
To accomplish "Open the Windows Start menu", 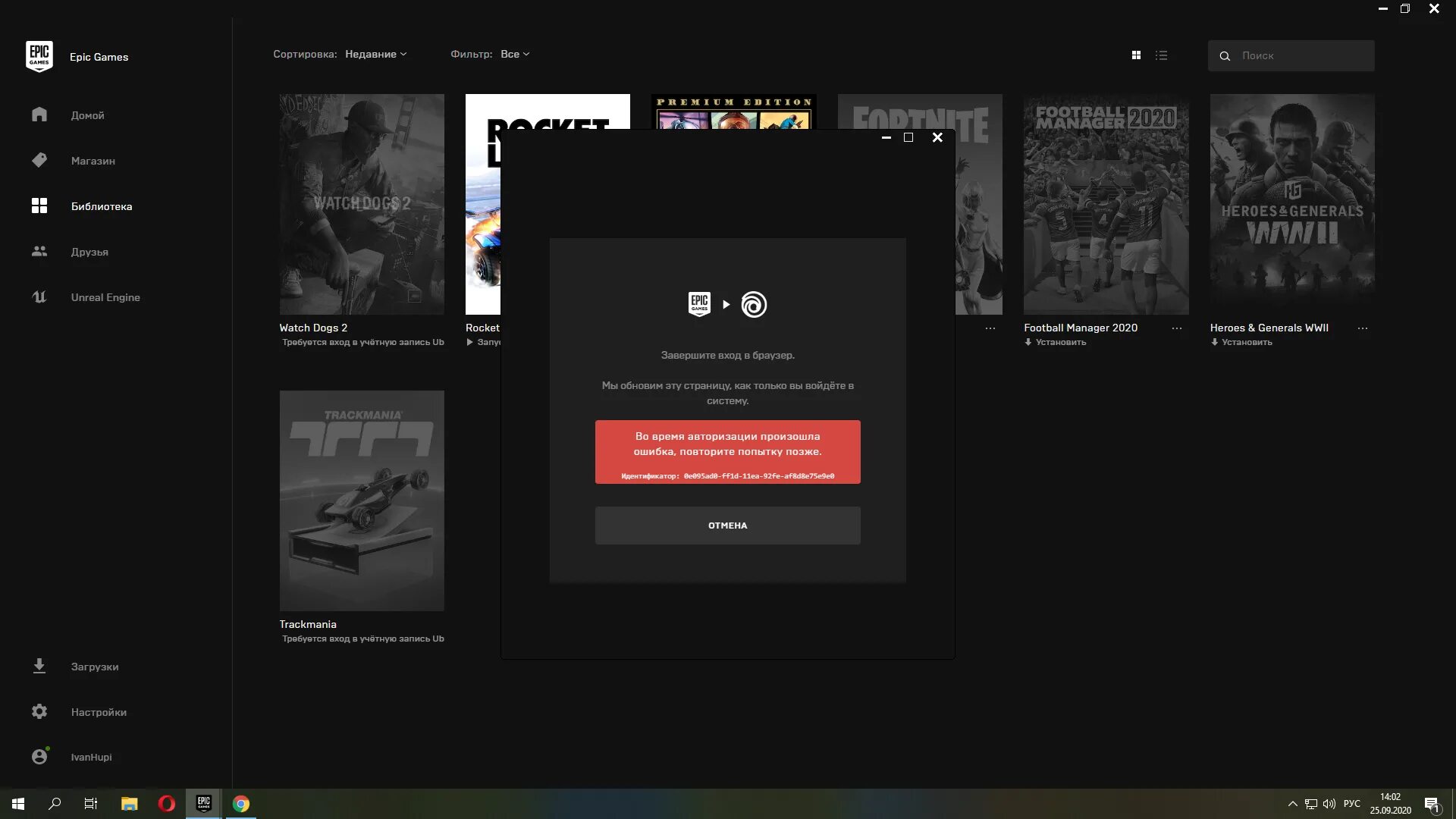I will (x=18, y=804).
